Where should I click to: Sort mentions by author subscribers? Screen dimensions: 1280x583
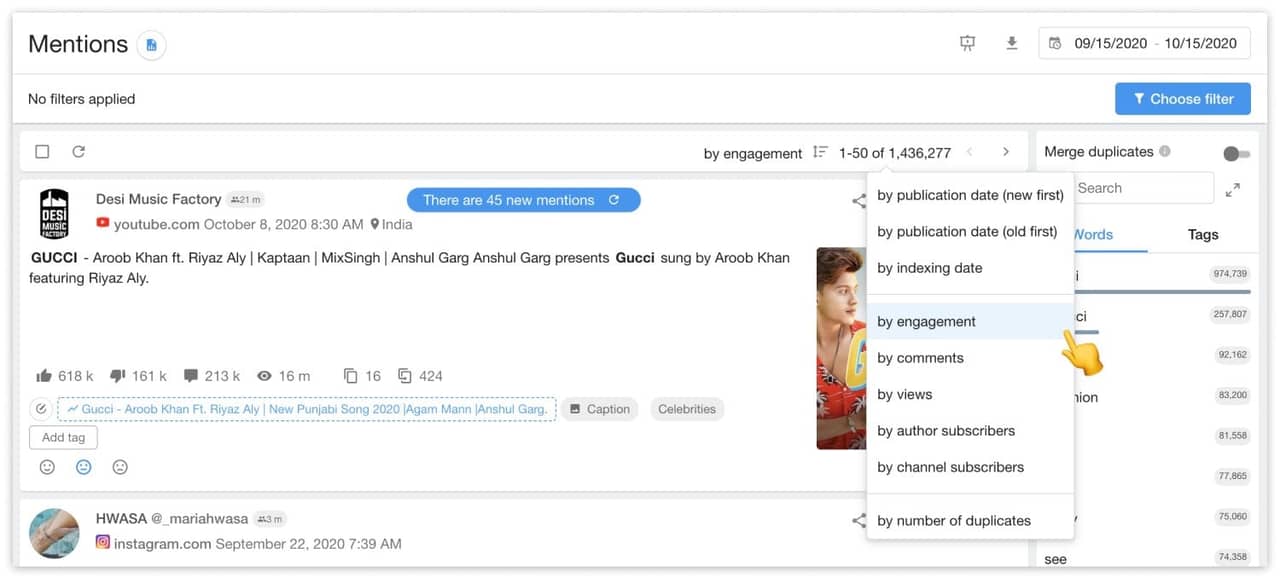[945, 430]
